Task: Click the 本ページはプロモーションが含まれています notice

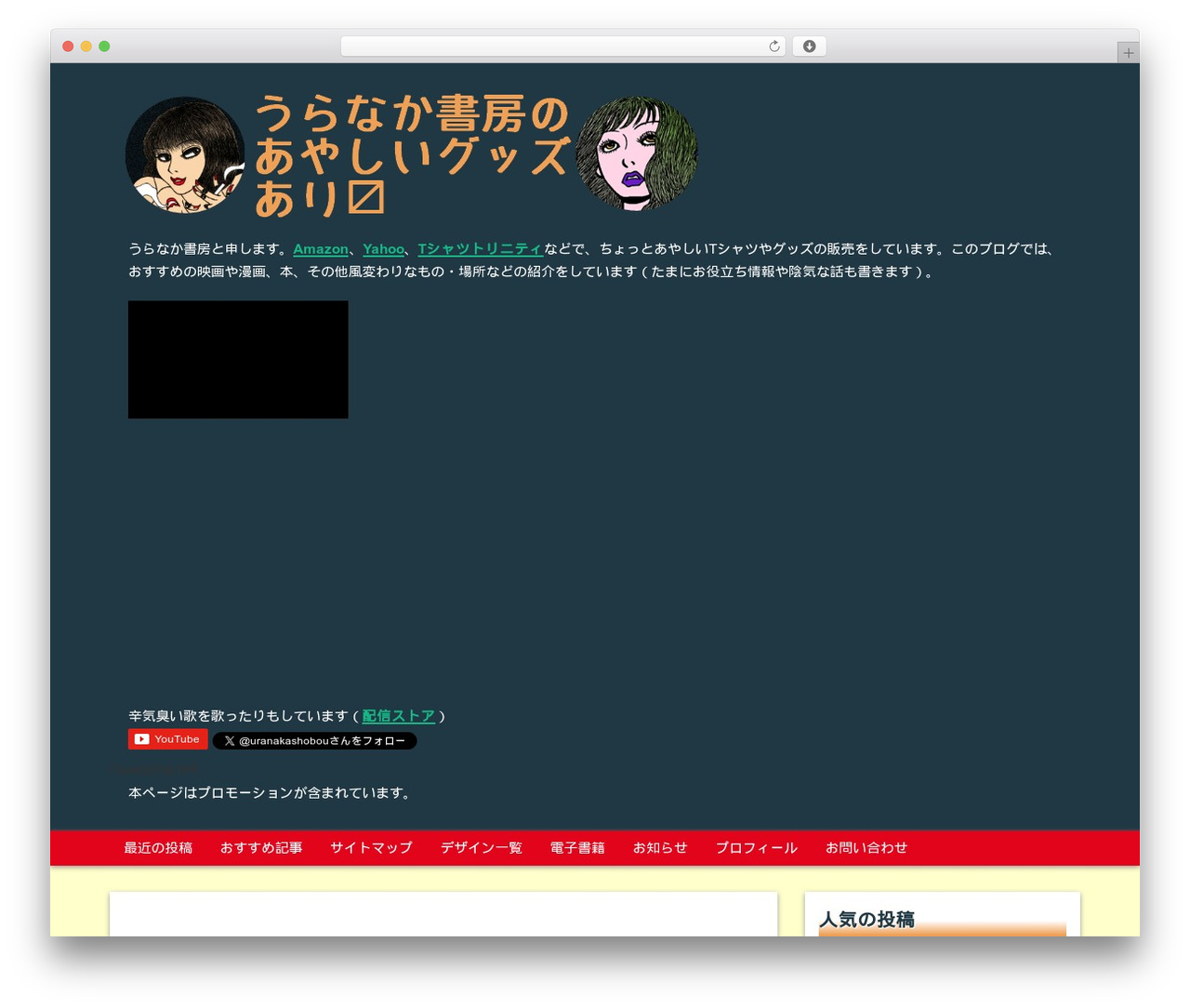Action: click(271, 793)
